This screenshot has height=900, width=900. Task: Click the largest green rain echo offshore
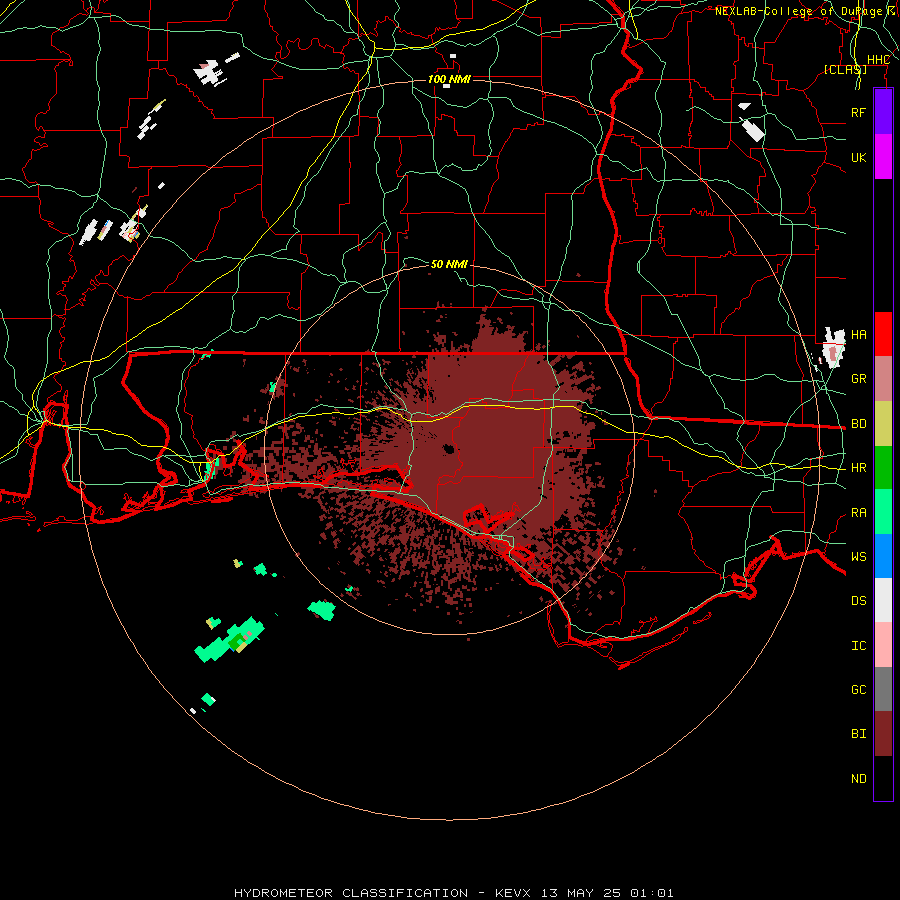230,640
